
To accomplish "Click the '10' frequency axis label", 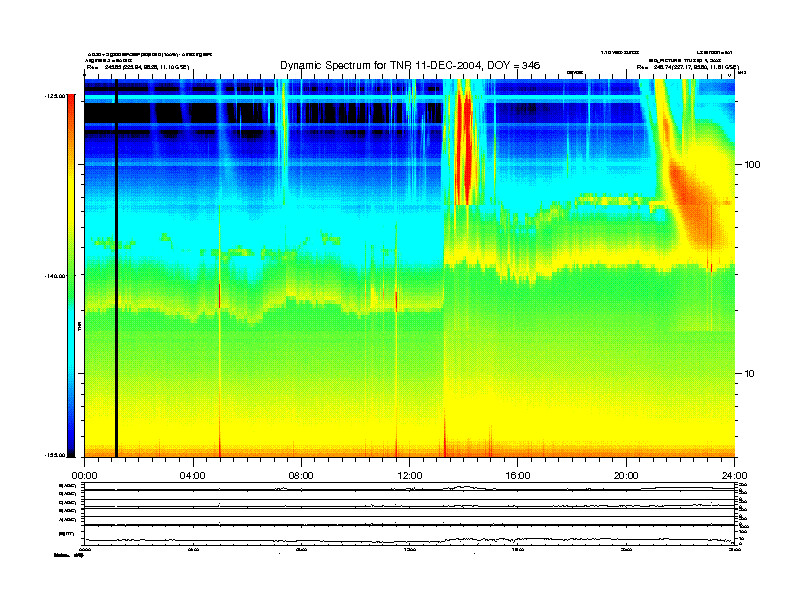I will pos(749,374).
